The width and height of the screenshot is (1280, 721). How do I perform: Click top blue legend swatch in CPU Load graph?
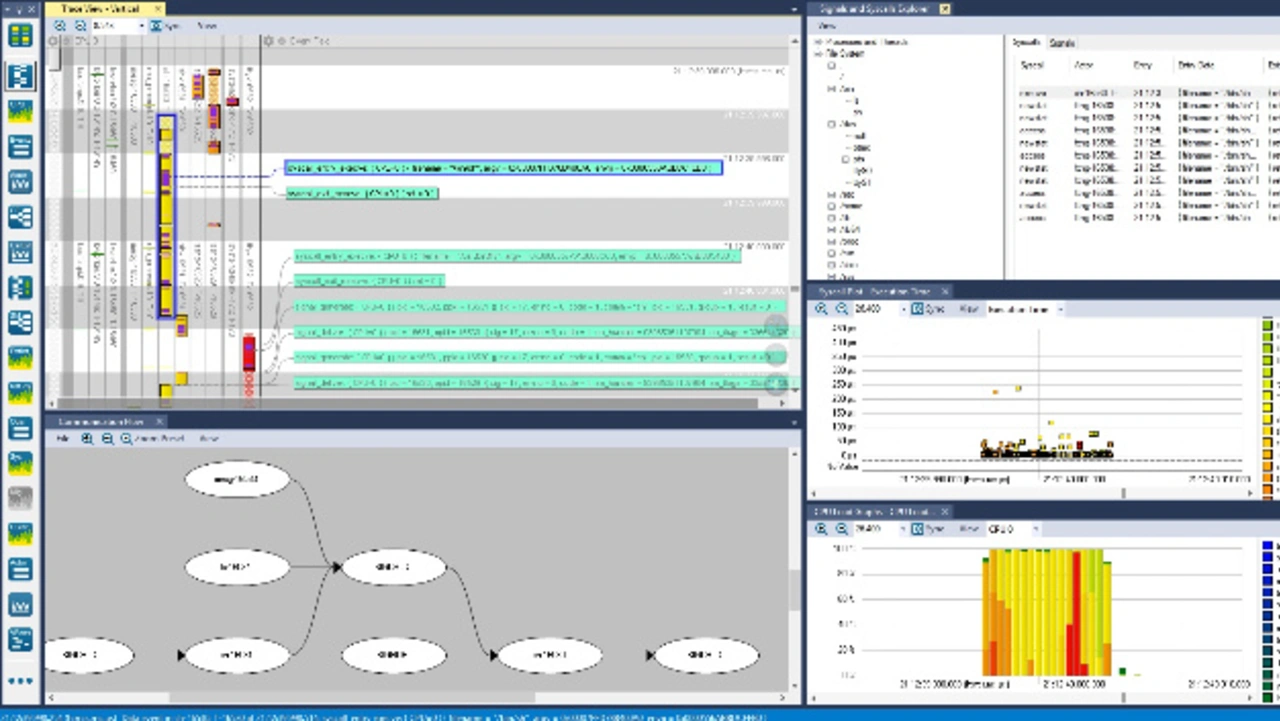[x=1268, y=547]
